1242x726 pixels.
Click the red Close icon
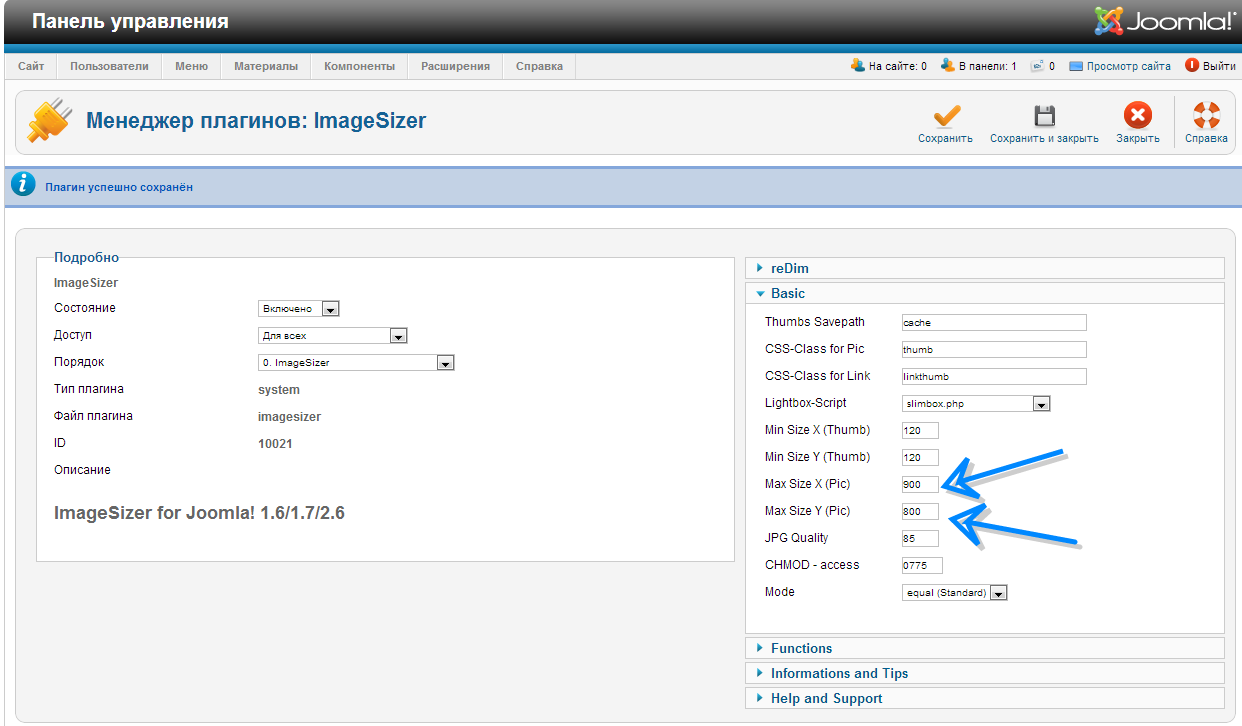(x=1137, y=116)
